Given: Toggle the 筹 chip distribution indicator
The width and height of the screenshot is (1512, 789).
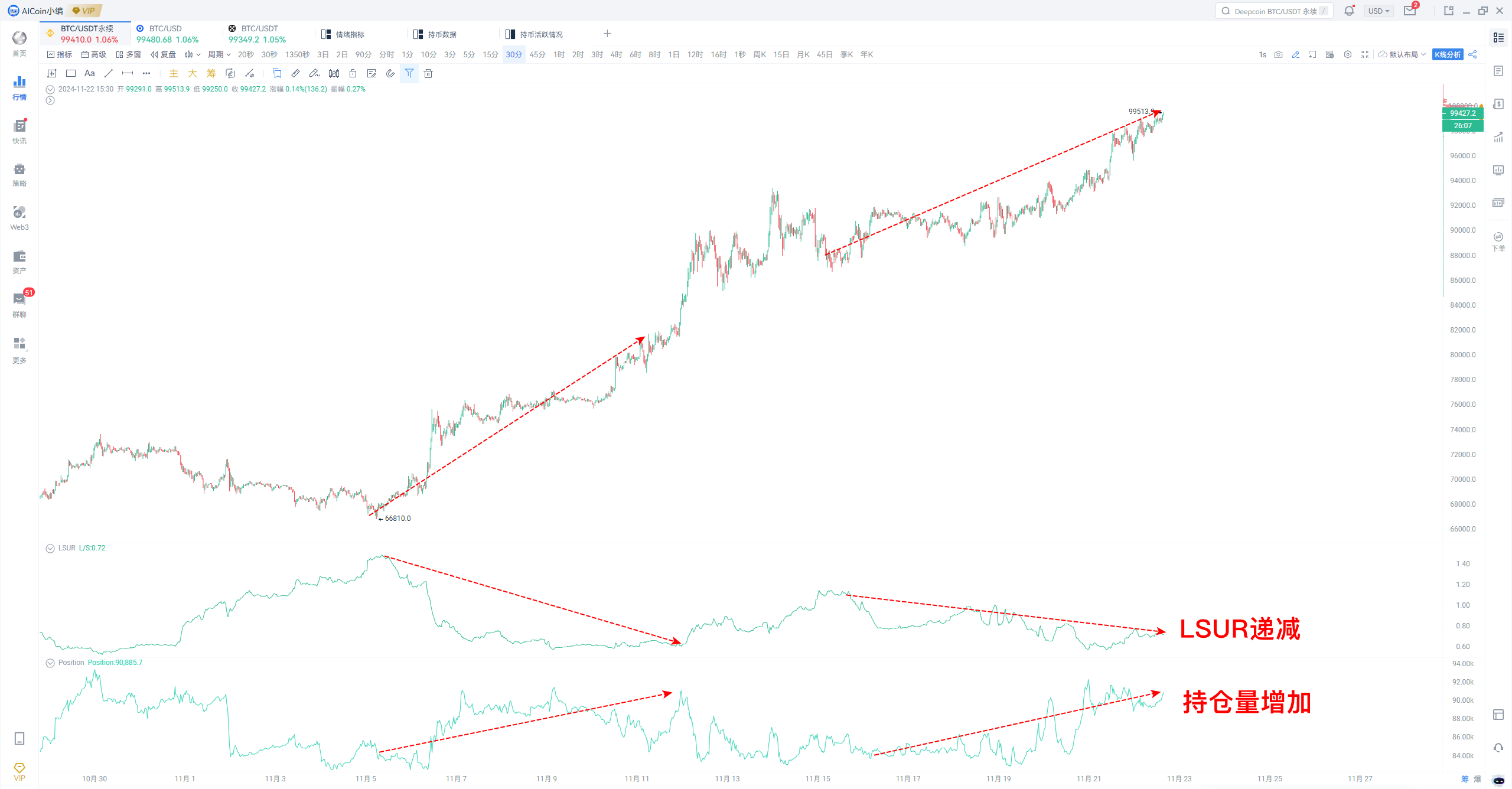Looking at the screenshot, I should click(211, 73).
